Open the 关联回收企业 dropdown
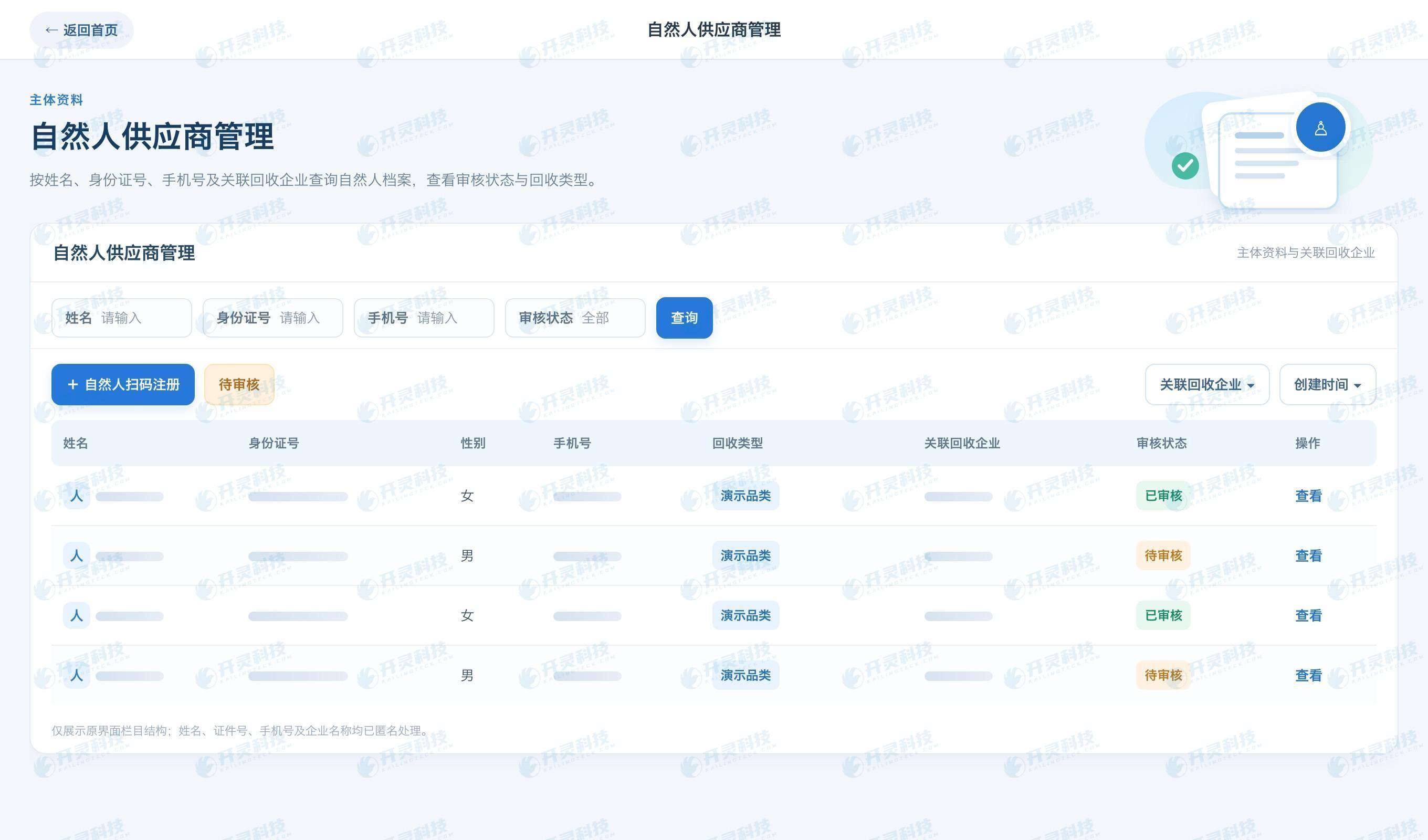Screen dimensions: 1428x840 pos(1207,385)
